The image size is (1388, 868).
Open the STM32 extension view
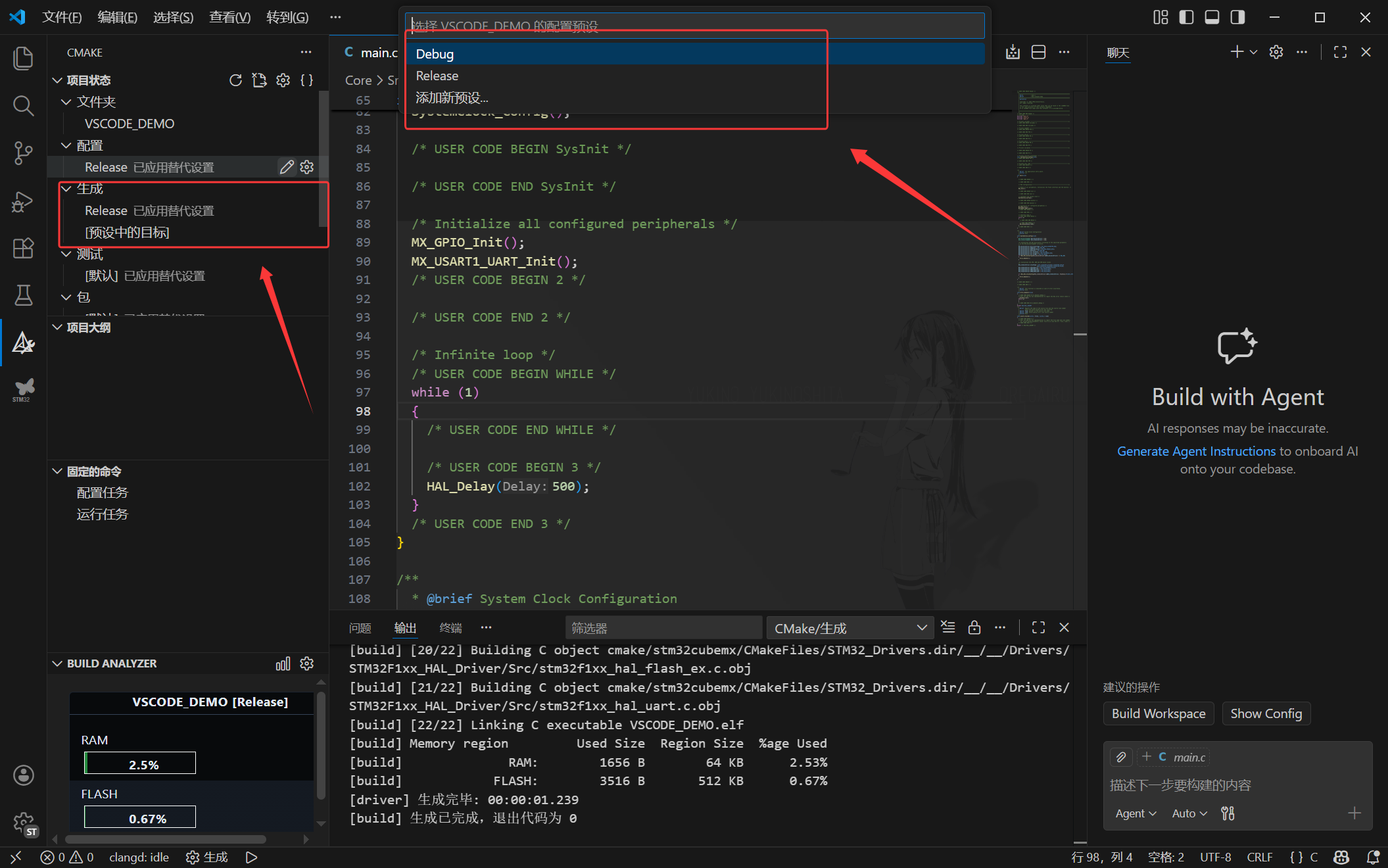[24, 389]
